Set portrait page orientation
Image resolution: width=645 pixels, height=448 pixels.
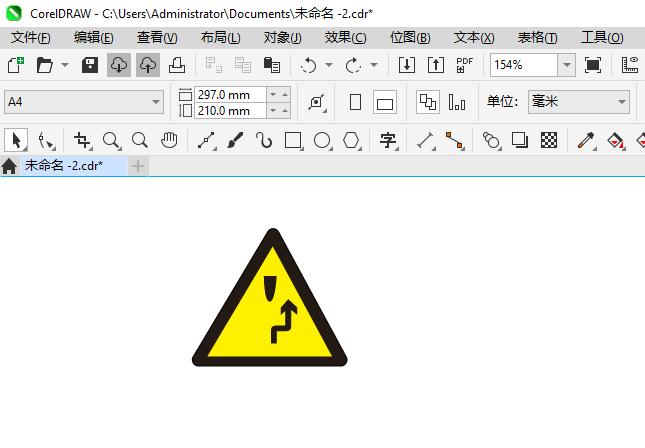(x=355, y=102)
